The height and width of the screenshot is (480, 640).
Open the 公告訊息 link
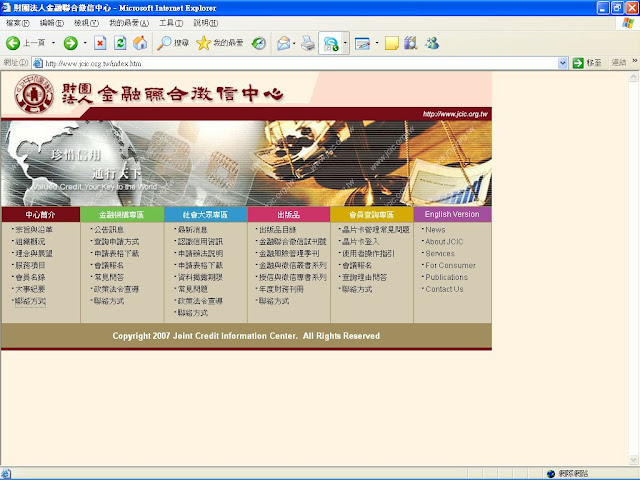coord(109,229)
